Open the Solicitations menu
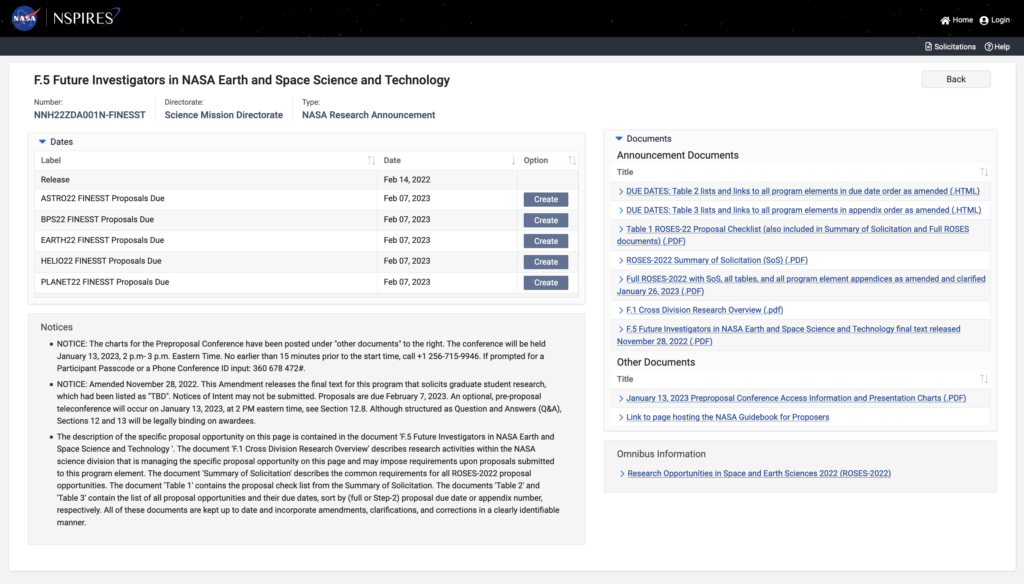The height and width of the screenshot is (584, 1024). click(x=950, y=46)
